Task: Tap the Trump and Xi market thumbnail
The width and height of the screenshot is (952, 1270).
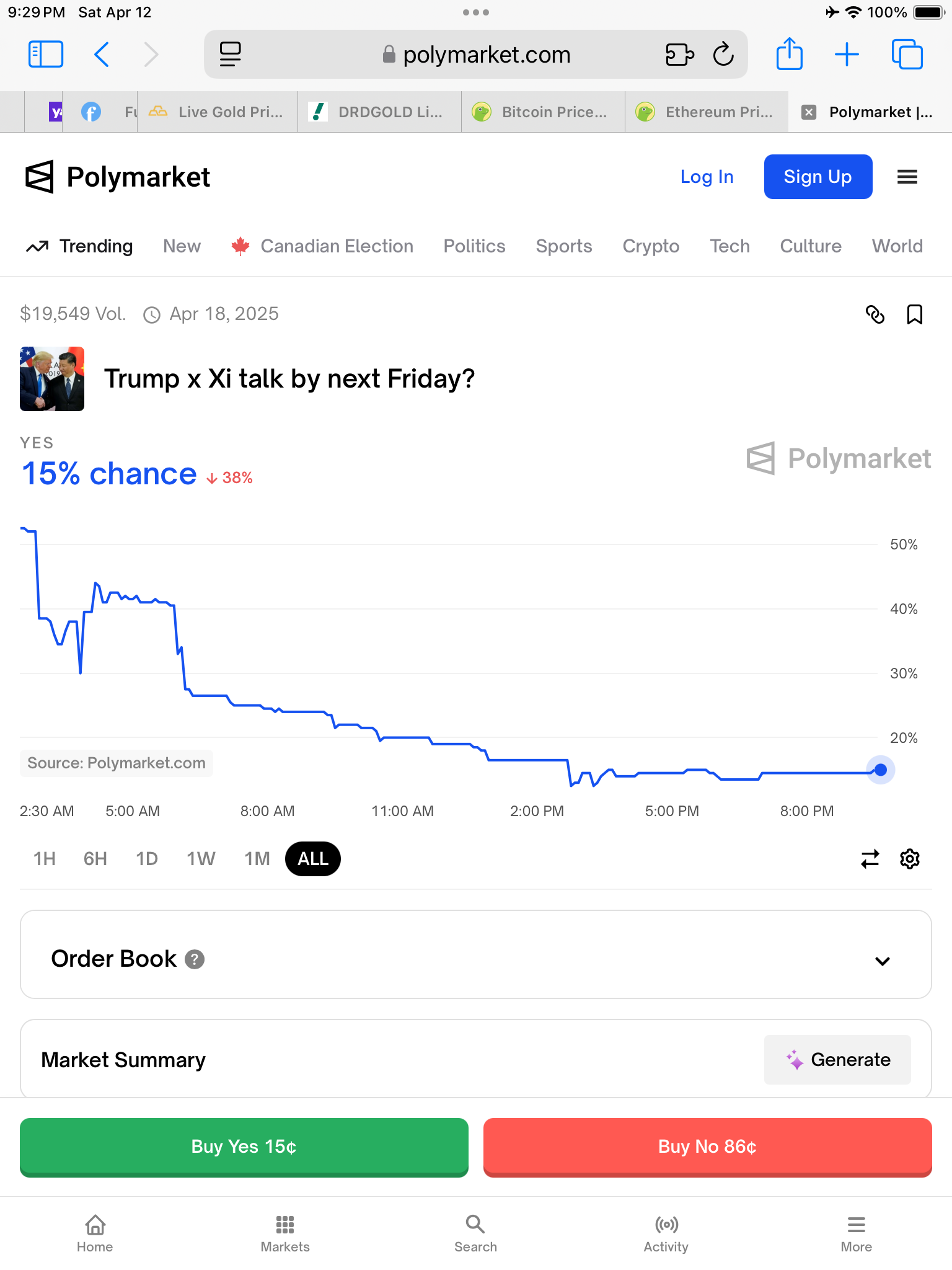Action: 52,379
